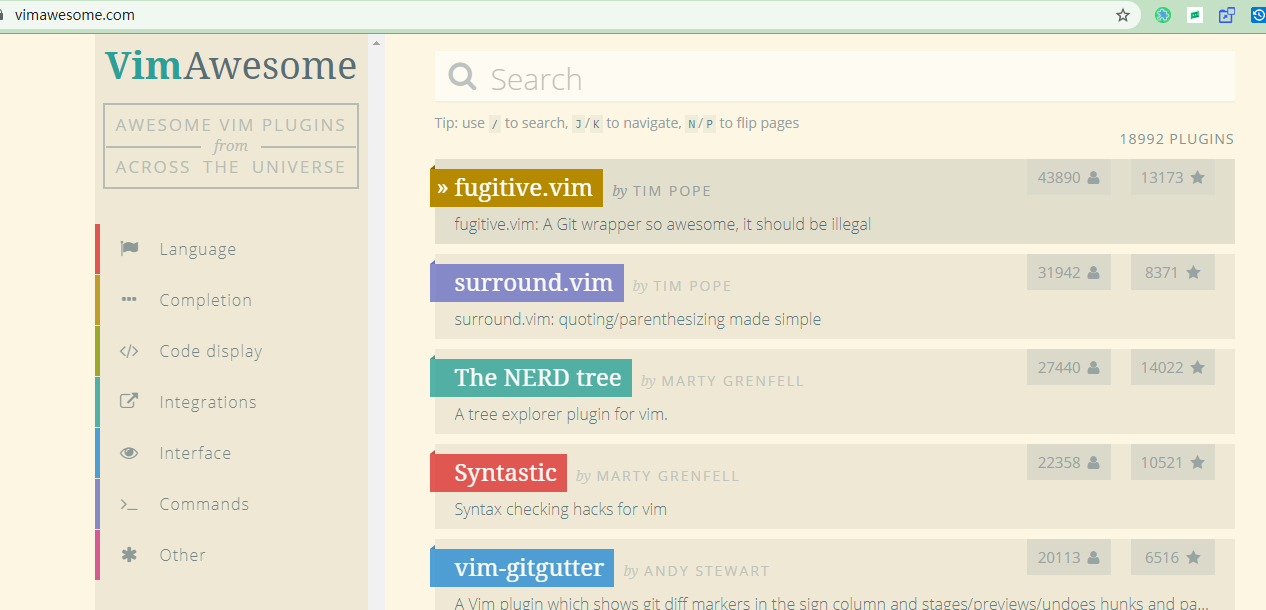The height and width of the screenshot is (610, 1266).
Task: Click the eye icon beside Interface
Action: pos(129,453)
